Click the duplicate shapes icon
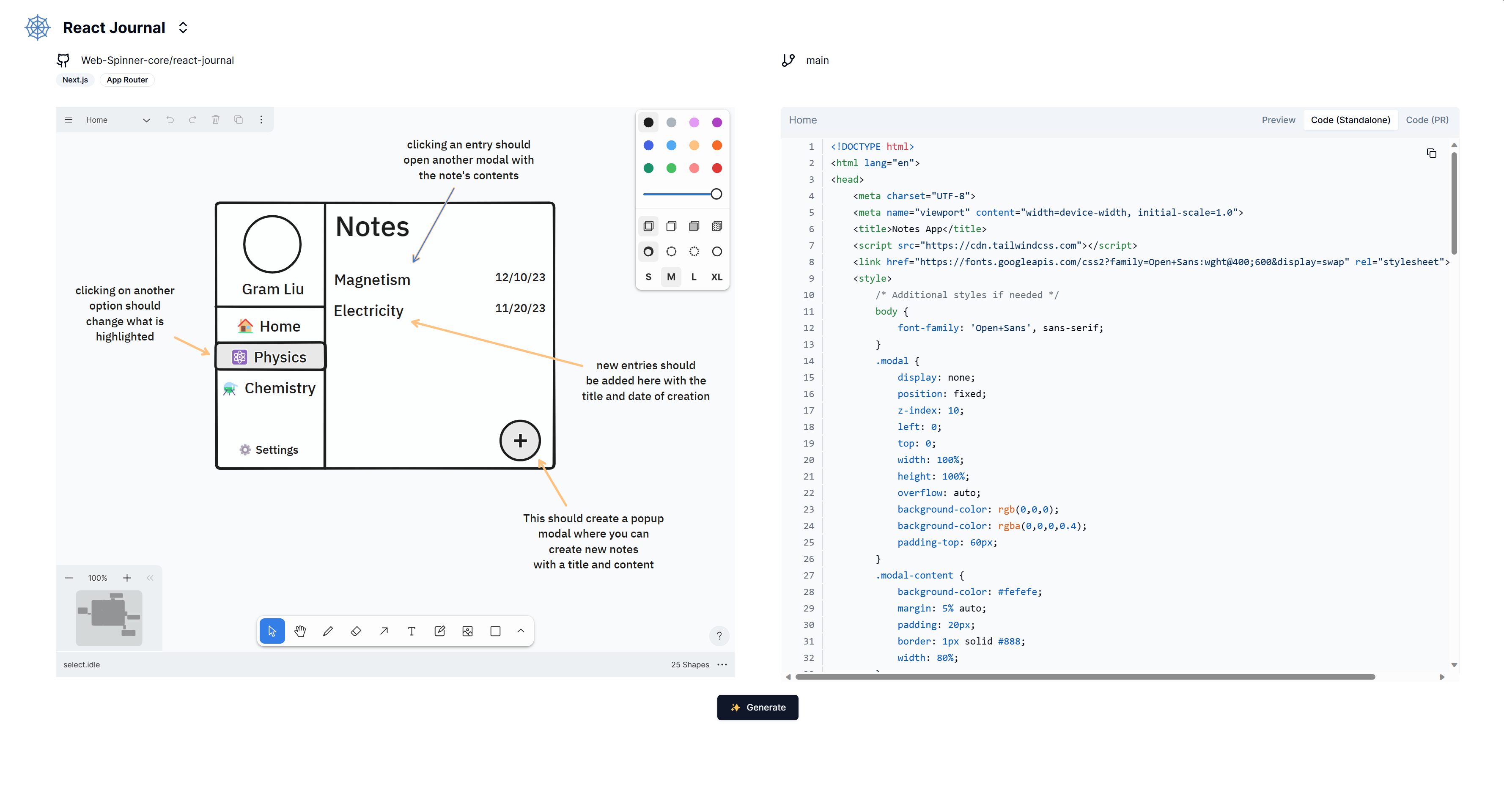1504x812 pixels. (x=238, y=120)
